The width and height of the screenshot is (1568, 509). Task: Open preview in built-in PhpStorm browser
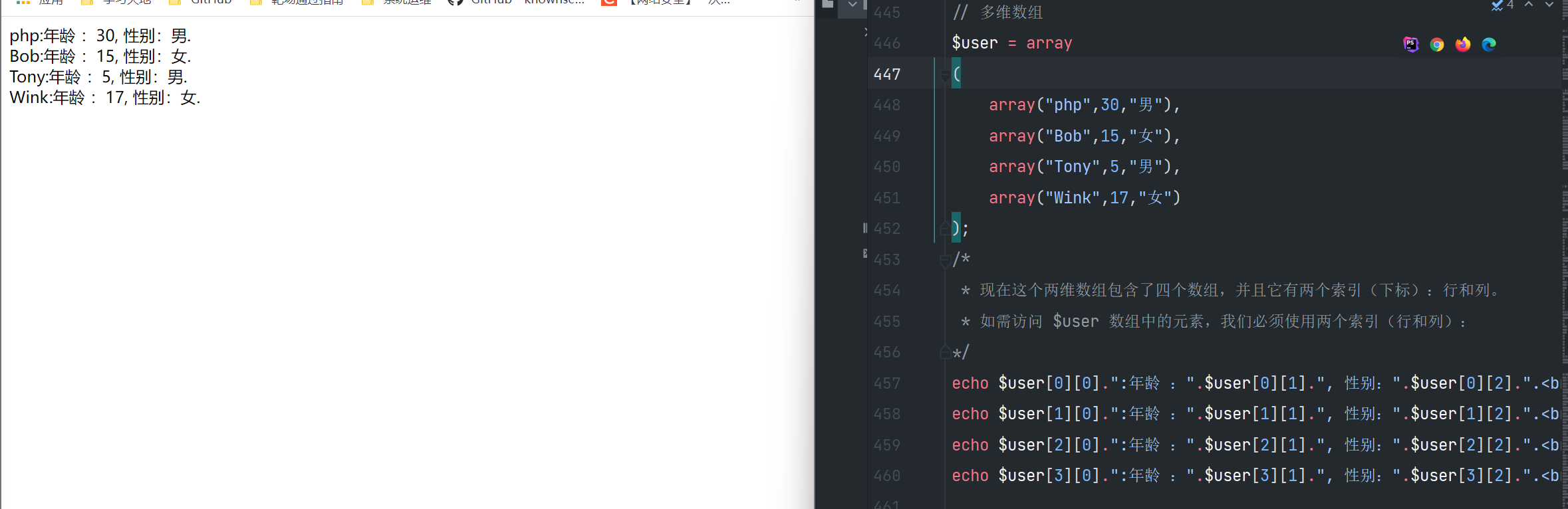[x=1410, y=45]
